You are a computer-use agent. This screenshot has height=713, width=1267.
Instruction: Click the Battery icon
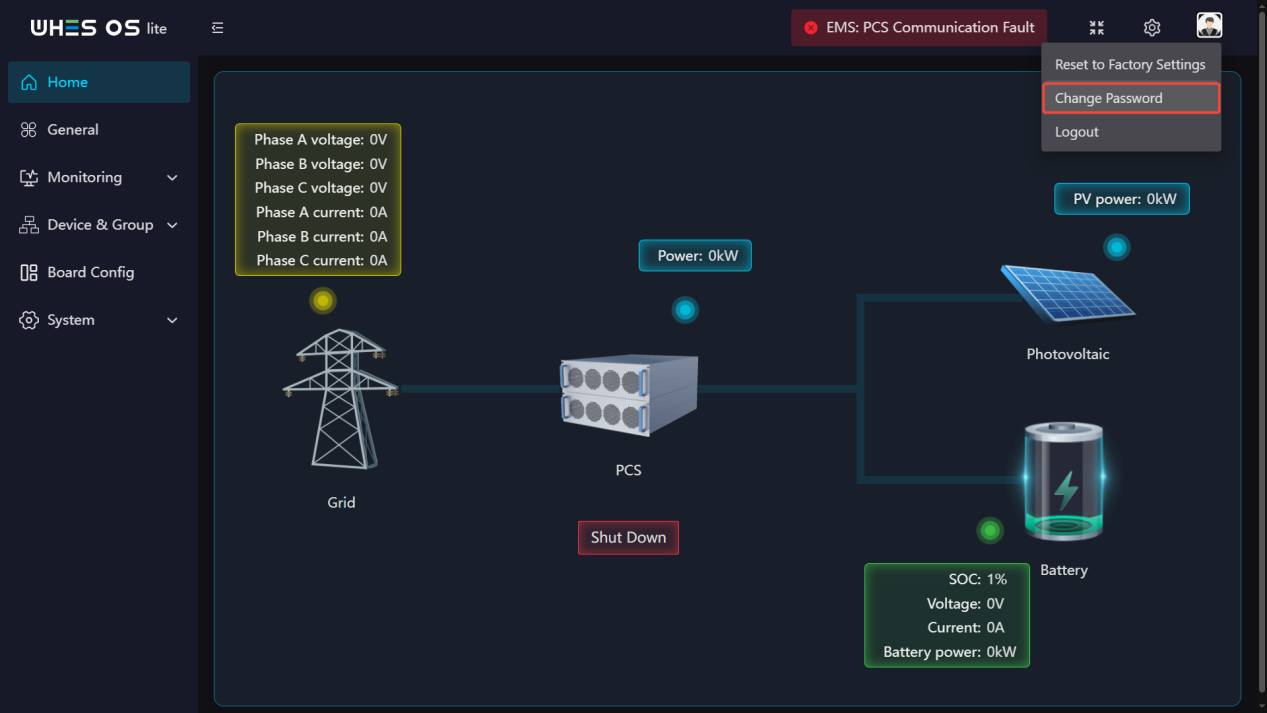[x=1064, y=481]
